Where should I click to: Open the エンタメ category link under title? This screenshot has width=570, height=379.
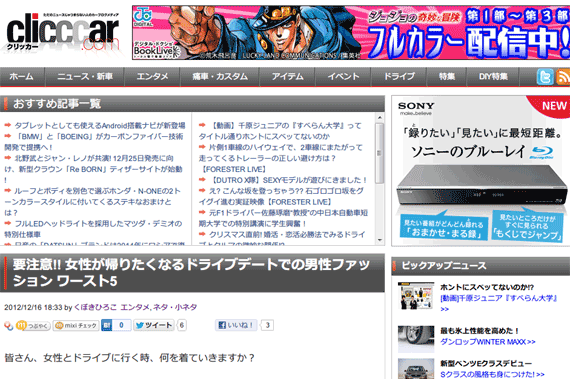tap(135, 307)
